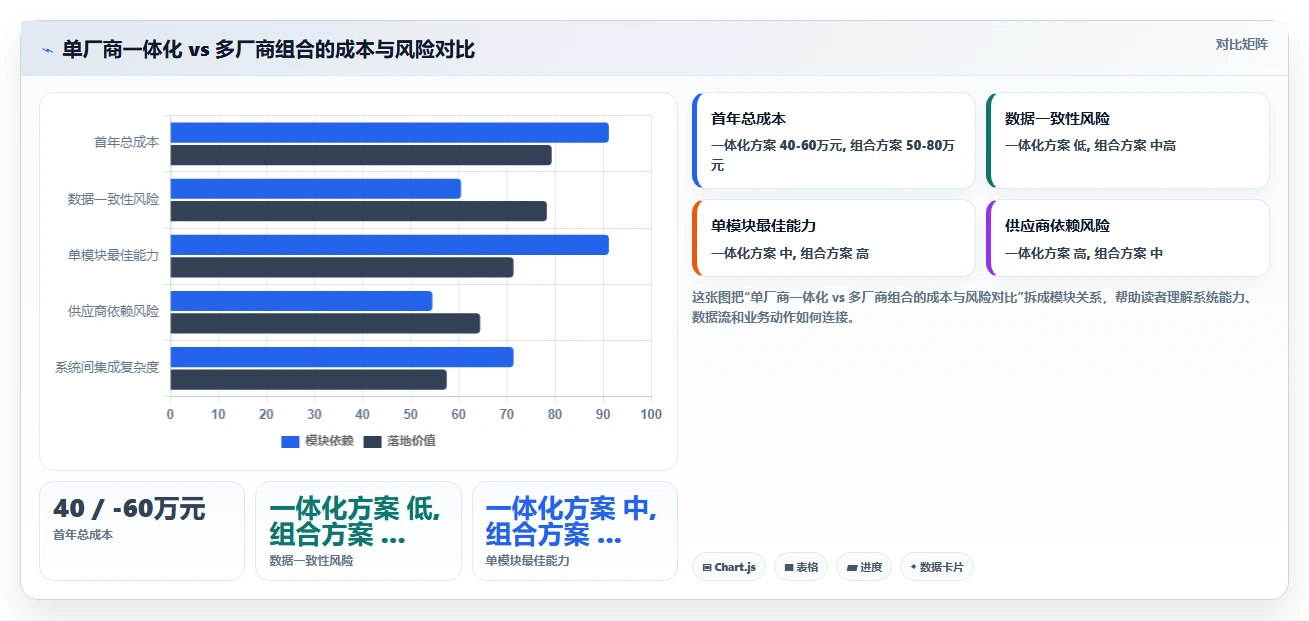Viewport: 1309px width, 621px height.
Task: Open the 单模块最佳能力 info card
Action: (833, 238)
